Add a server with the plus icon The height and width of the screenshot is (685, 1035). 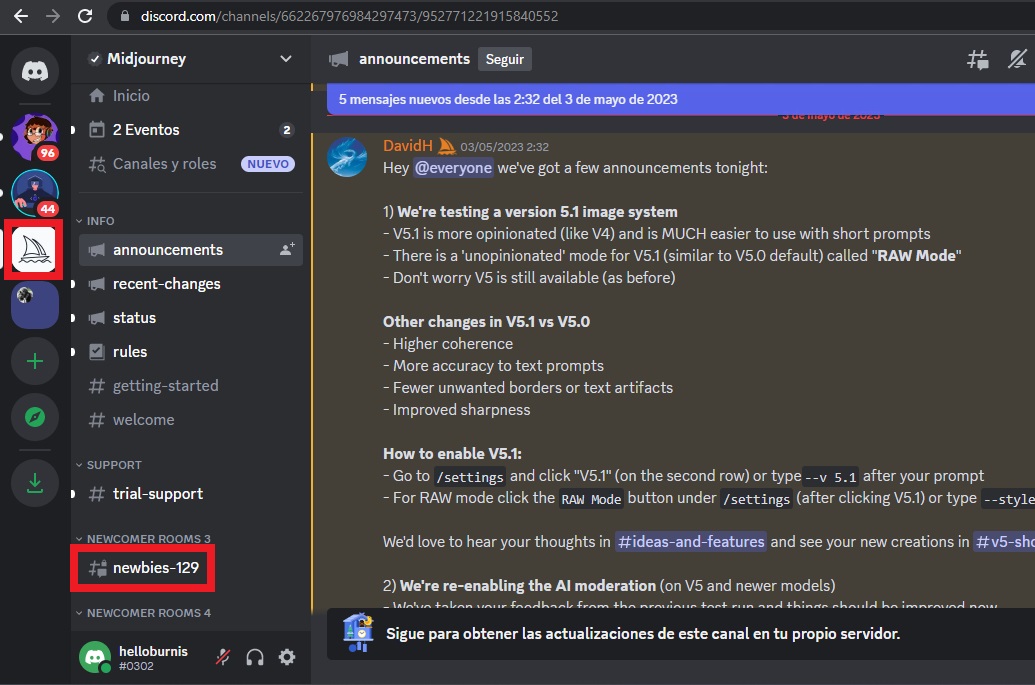point(35,361)
